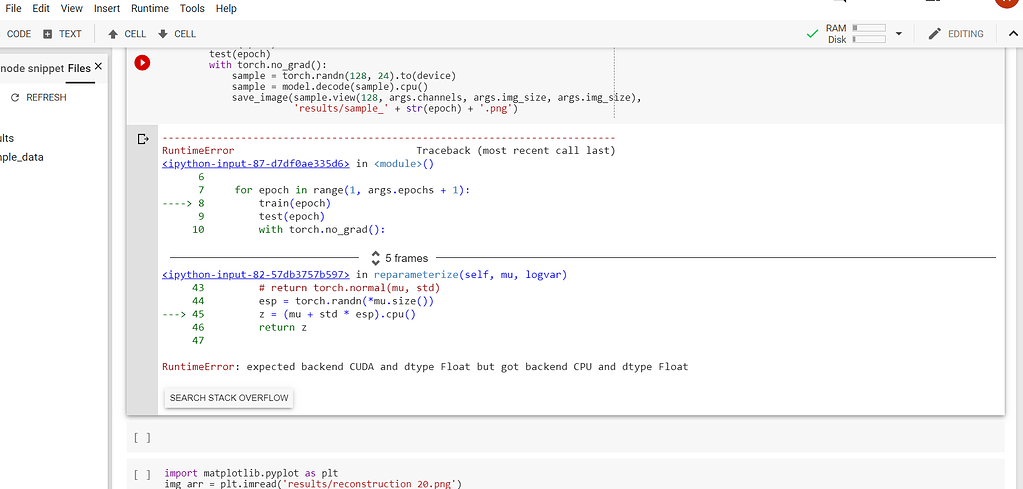Image resolution: width=1023 pixels, height=489 pixels.
Task: Open the RAM/Disk runtime dropdown arrow
Action: (x=899, y=34)
